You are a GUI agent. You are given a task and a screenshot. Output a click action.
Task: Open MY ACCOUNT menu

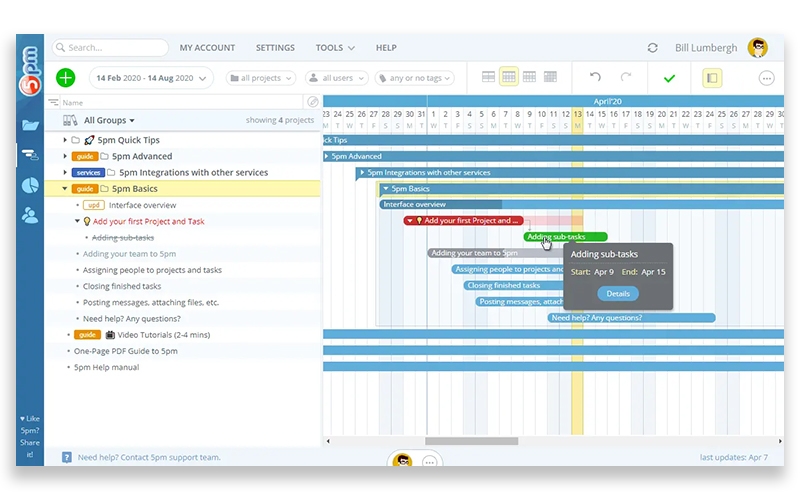[x=207, y=47]
